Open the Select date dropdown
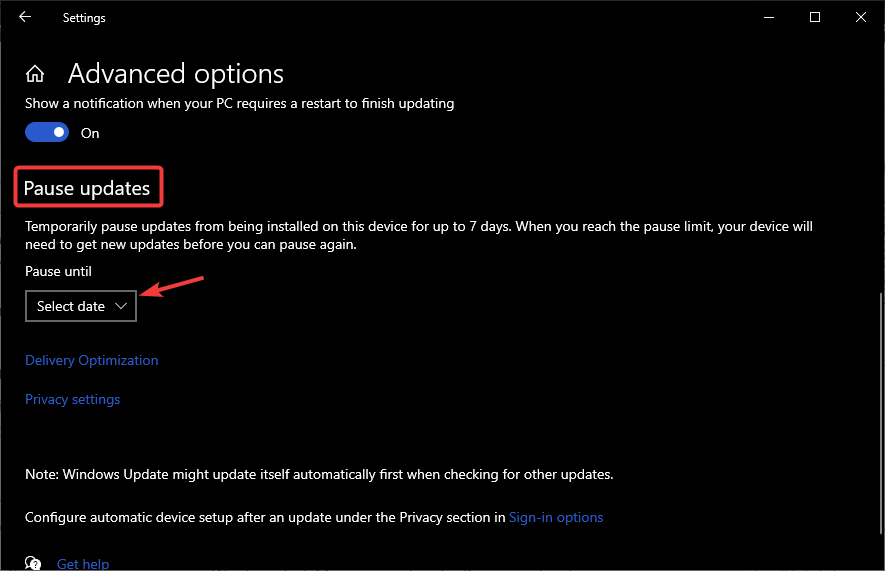This screenshot has height=571, width=885. 80,306
